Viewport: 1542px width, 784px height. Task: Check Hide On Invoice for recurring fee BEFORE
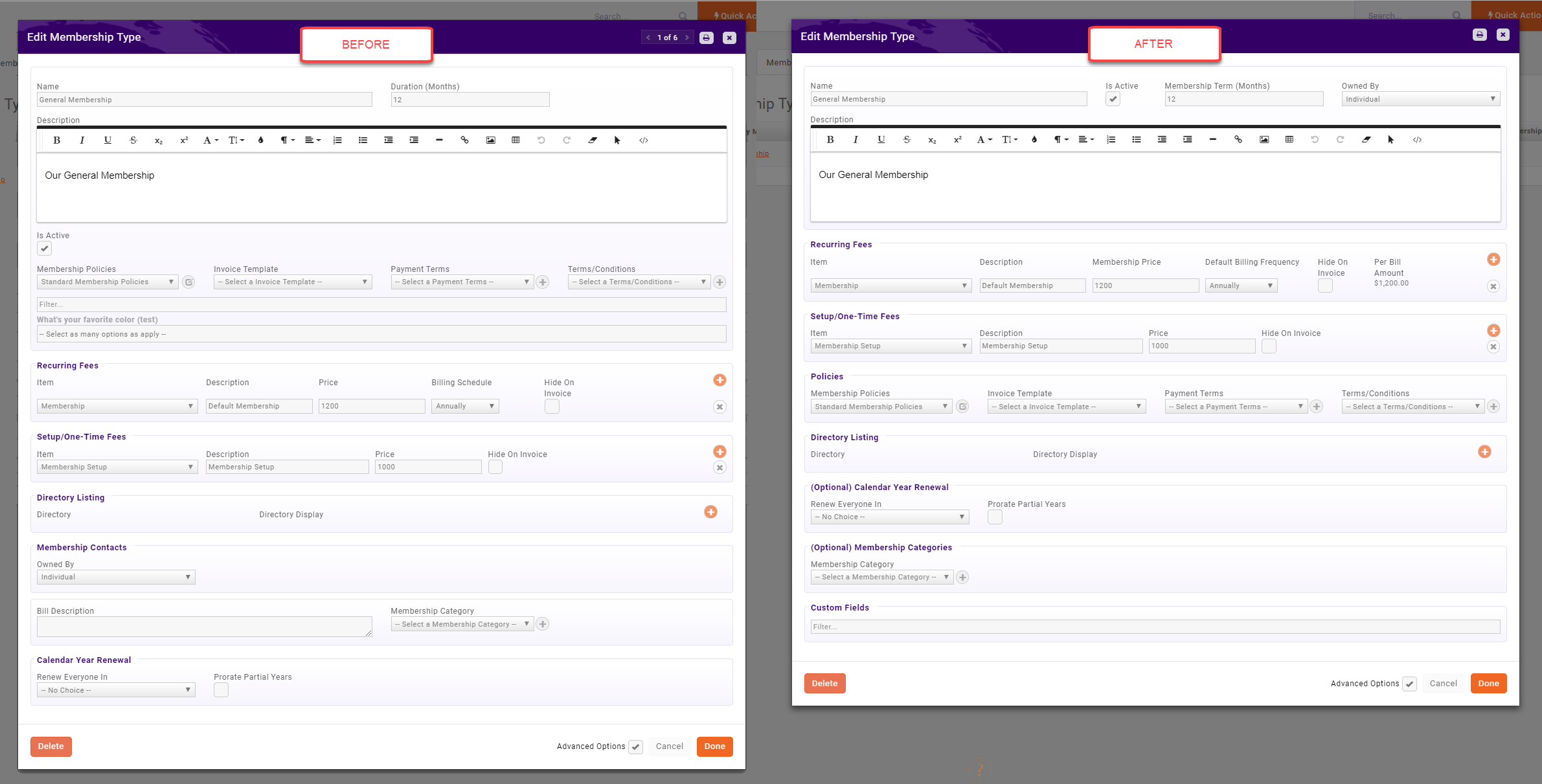(x=552, y=407)
